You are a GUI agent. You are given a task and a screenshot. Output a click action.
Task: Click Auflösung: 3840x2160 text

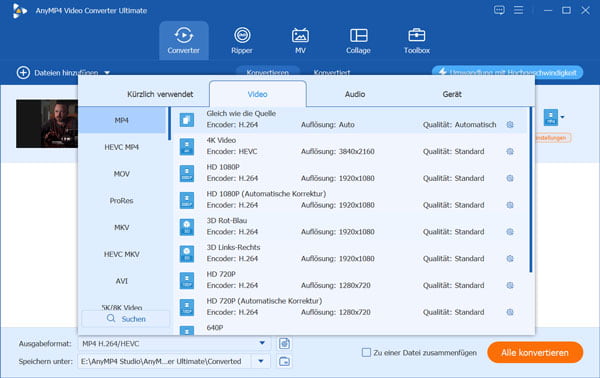[338, 152]
